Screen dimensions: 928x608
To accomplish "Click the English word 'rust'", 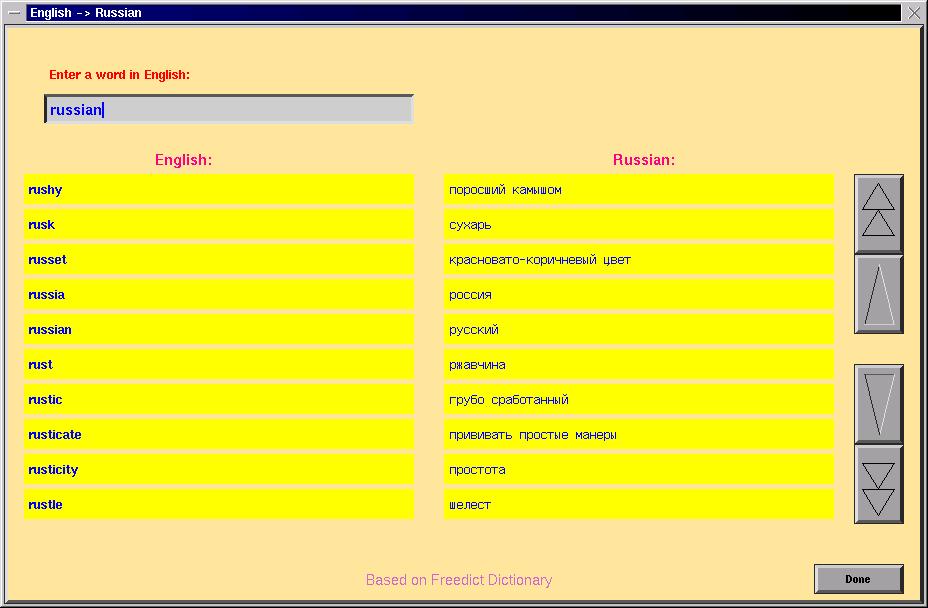I will click(x=218, y=365).
